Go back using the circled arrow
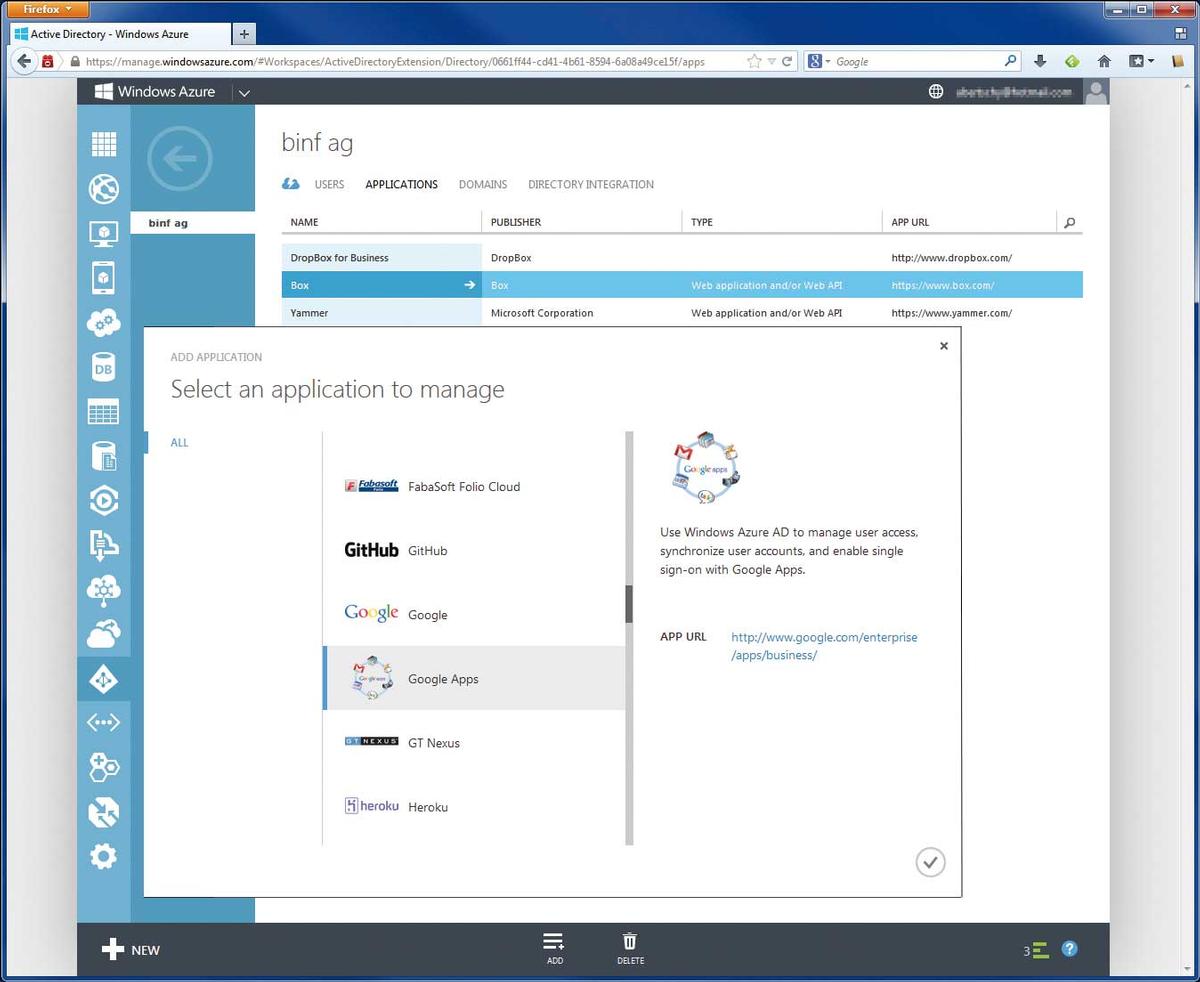Viewport: 1200px width, 982px height. click(180, 158)
